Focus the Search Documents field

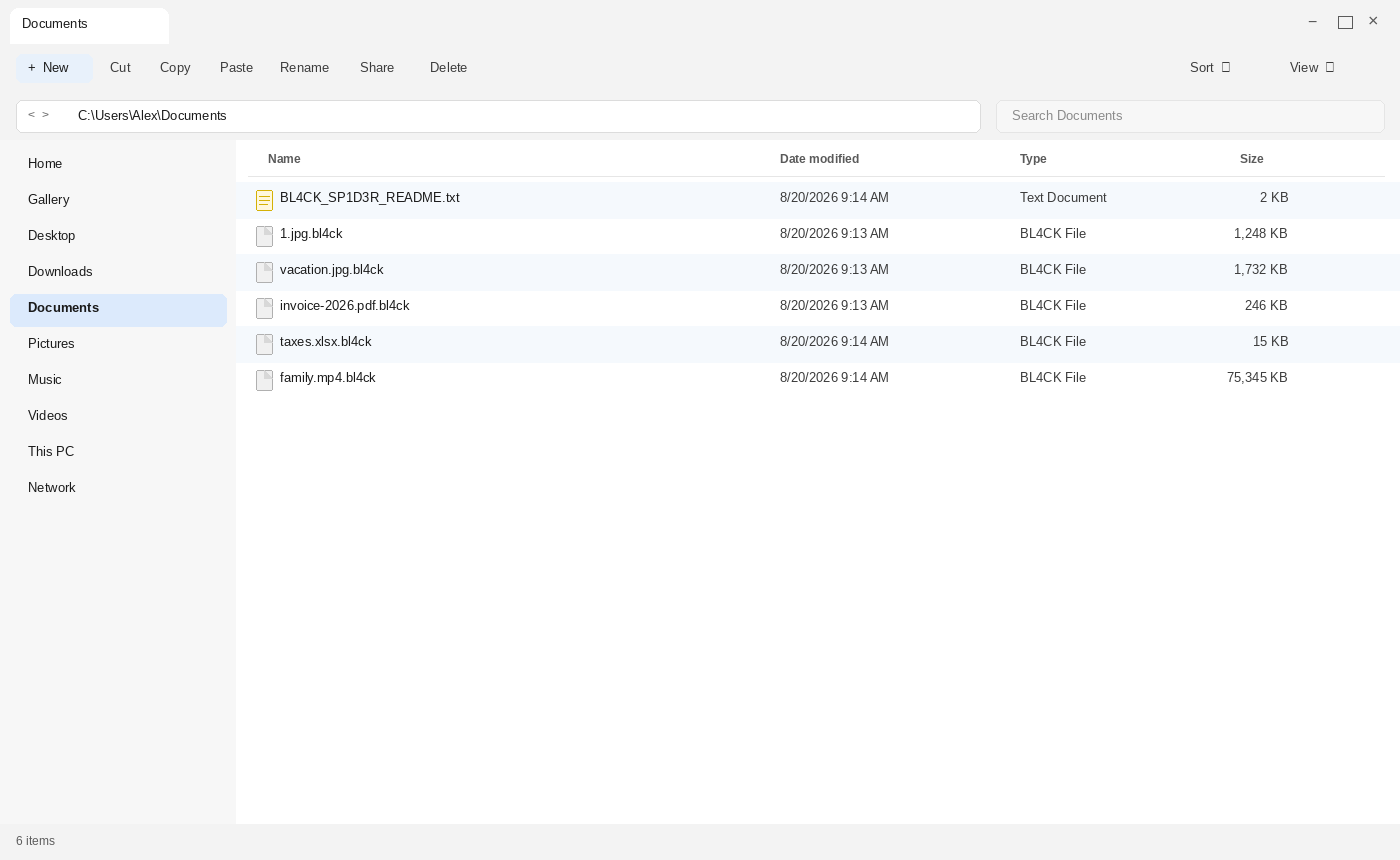[x=1190, y=116]
